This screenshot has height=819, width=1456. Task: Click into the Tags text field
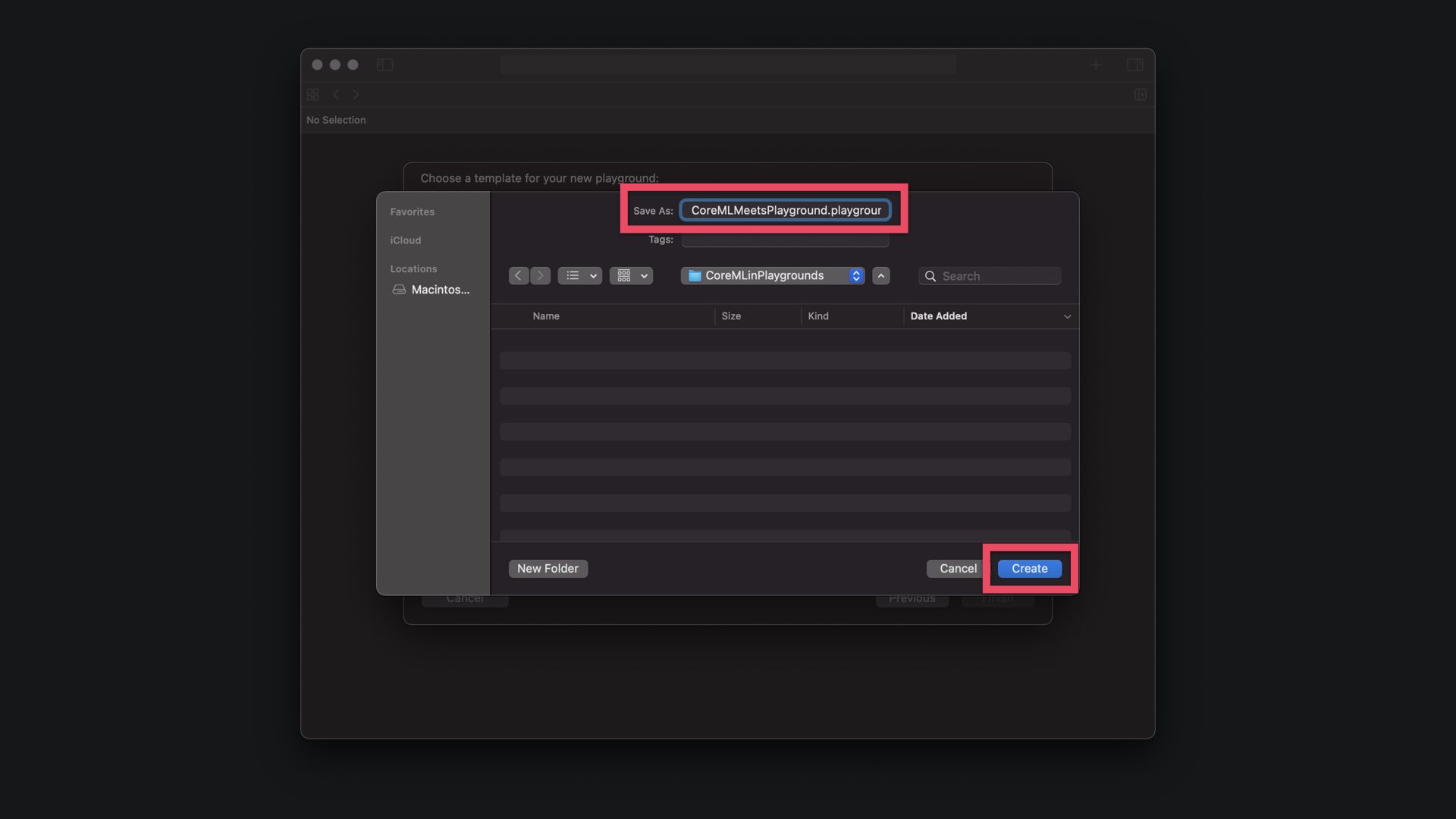point(785,240)
